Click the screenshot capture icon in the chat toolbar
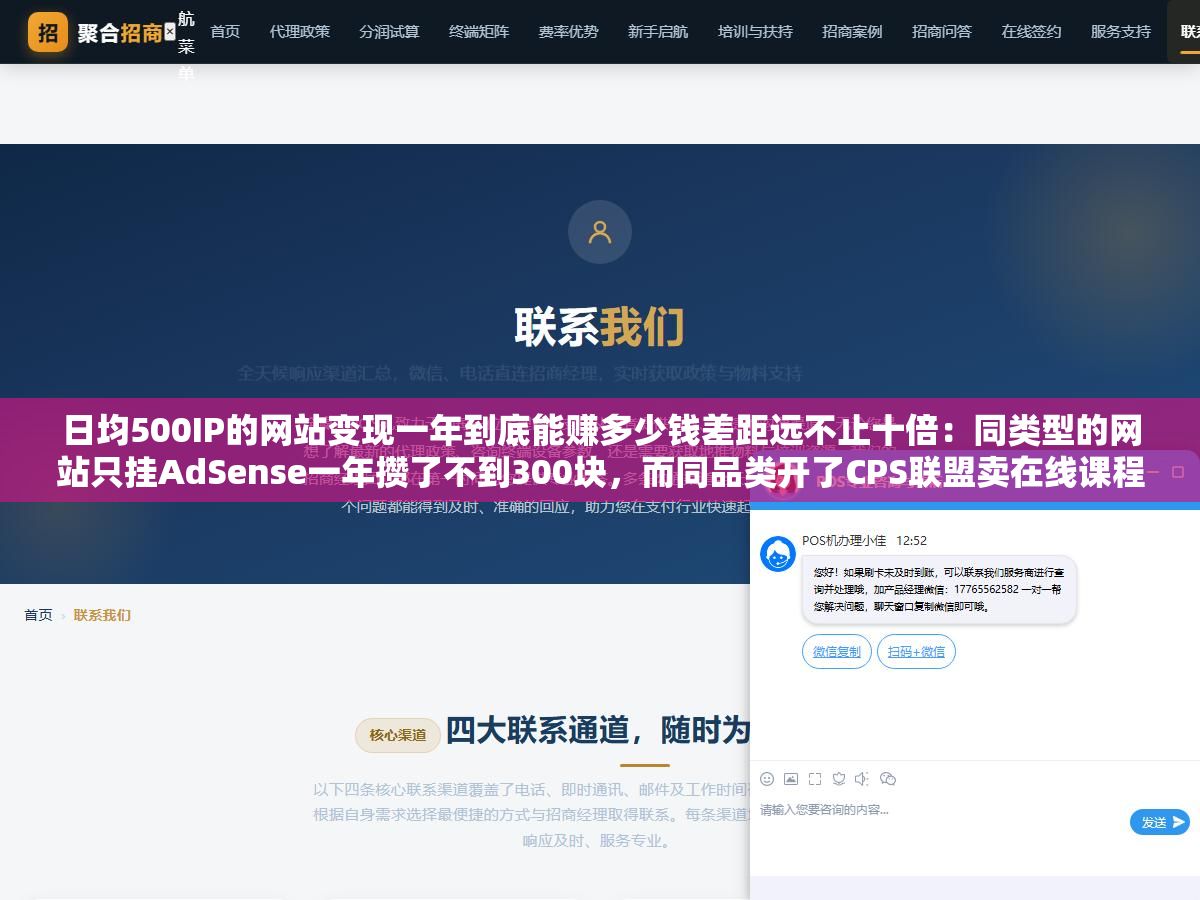Image resolution: width=1200 pixels, height=900 pixels. tap(815, 779)
